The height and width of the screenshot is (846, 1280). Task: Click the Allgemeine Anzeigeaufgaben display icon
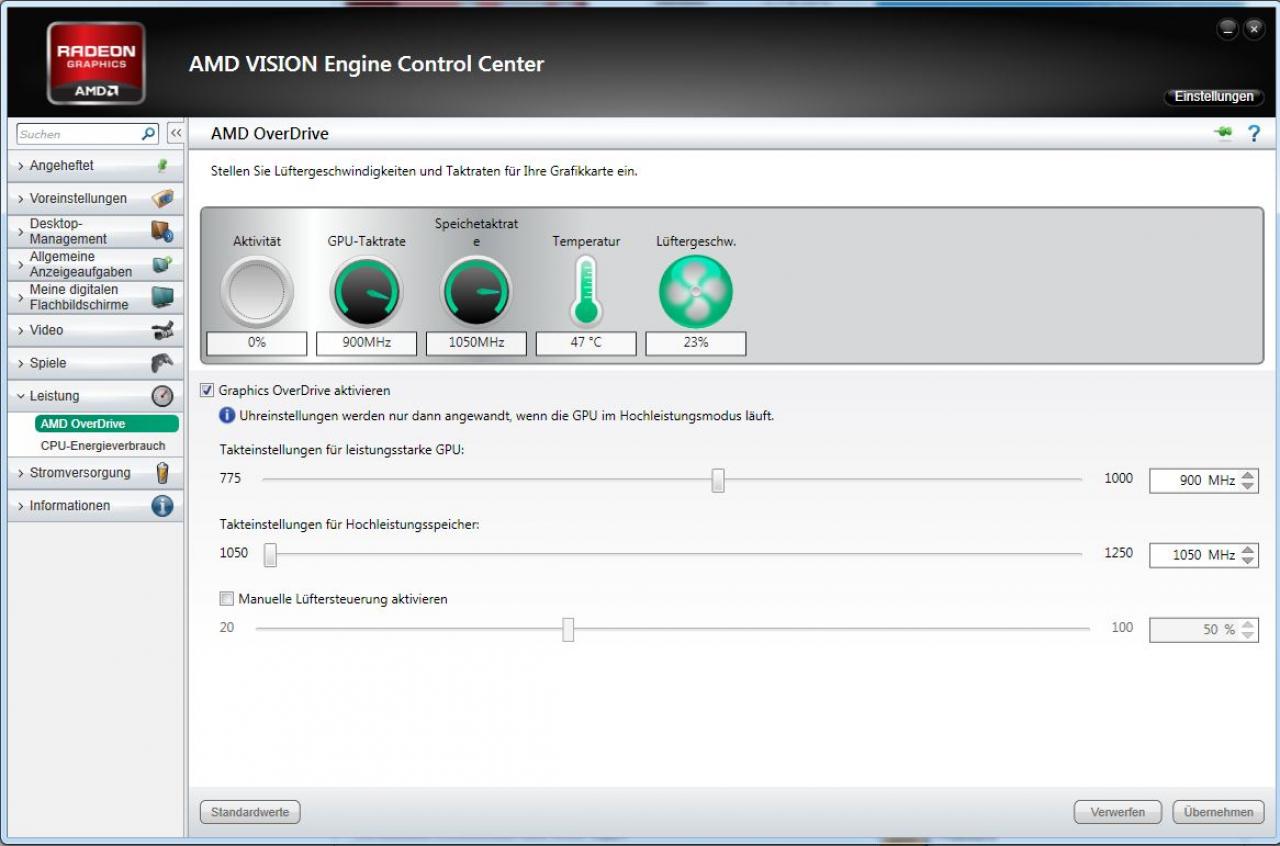(x=162, y=264)
